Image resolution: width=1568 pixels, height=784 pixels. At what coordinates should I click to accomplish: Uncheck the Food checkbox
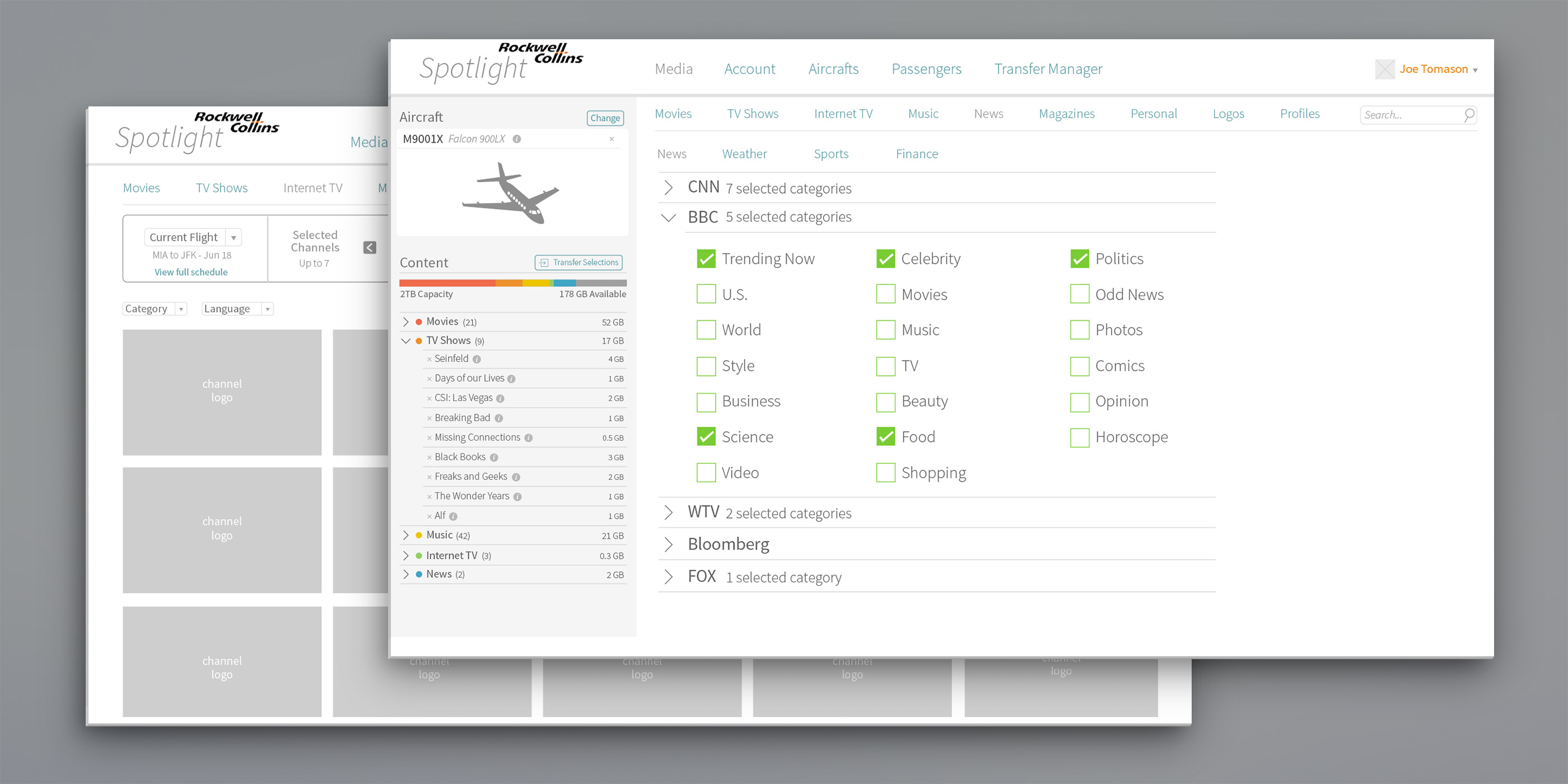886,436
